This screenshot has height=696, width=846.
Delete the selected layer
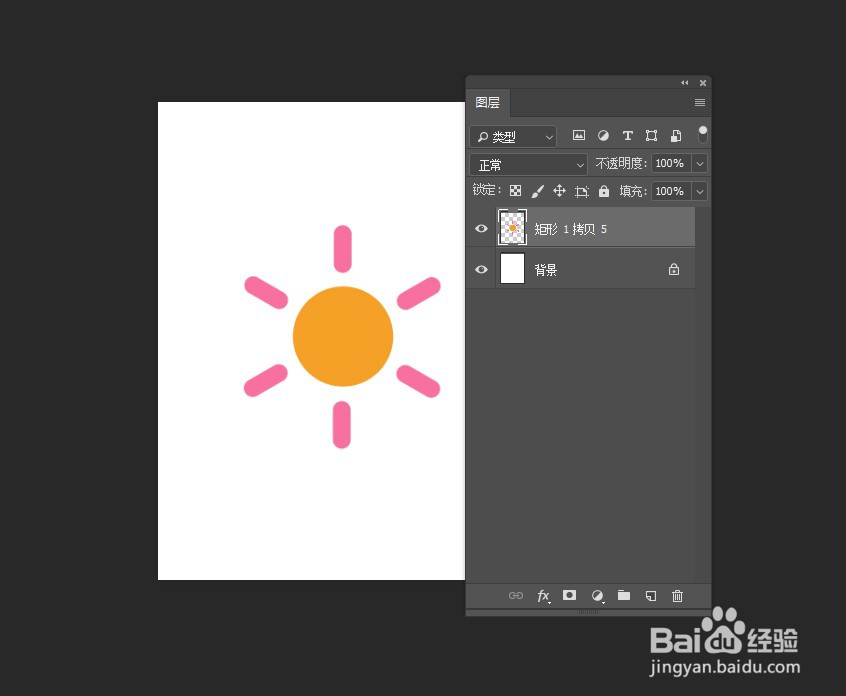[677, 596]
